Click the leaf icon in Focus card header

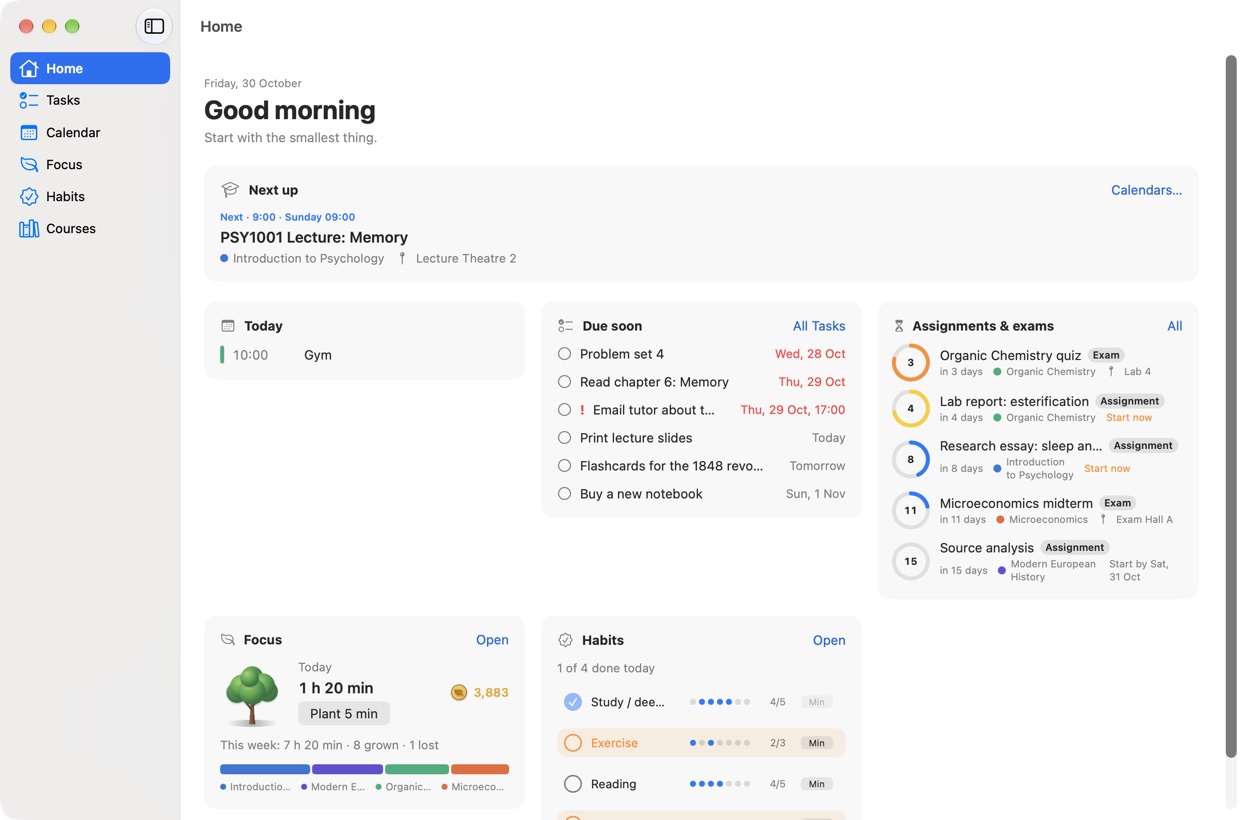[228, 640]
